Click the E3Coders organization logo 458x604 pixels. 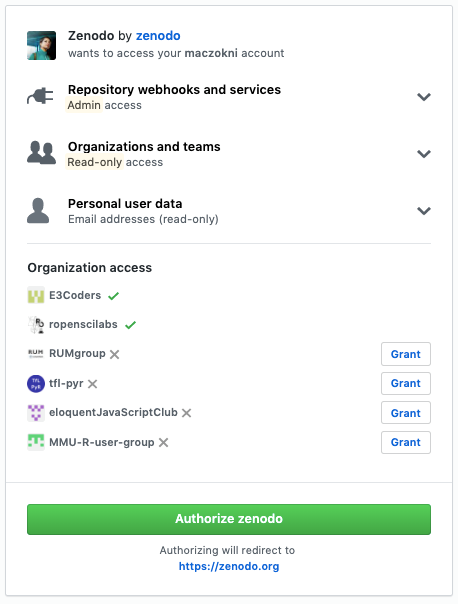[36, 295]
